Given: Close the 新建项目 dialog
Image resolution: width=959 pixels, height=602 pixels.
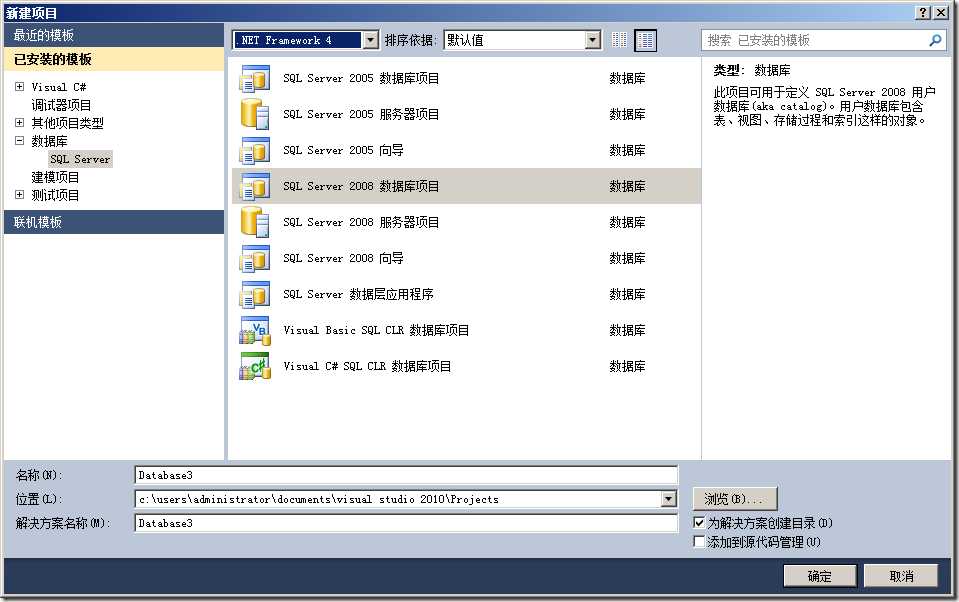Looking at the screenshot, I should 941,12.
